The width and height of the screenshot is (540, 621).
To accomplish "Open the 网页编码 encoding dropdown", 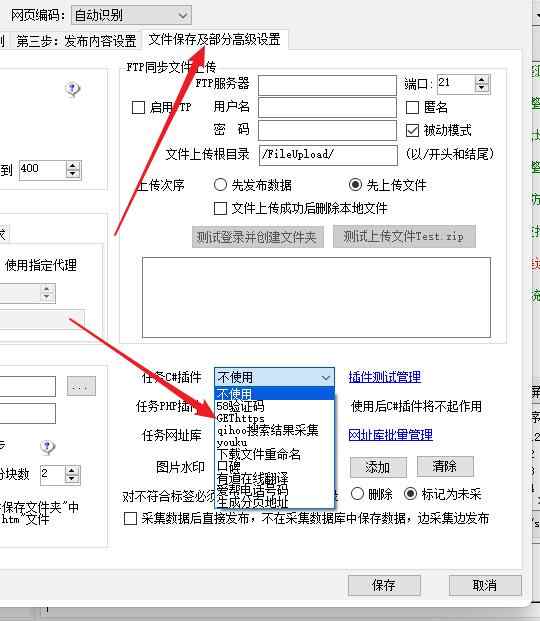I will (x=131, y=15).
